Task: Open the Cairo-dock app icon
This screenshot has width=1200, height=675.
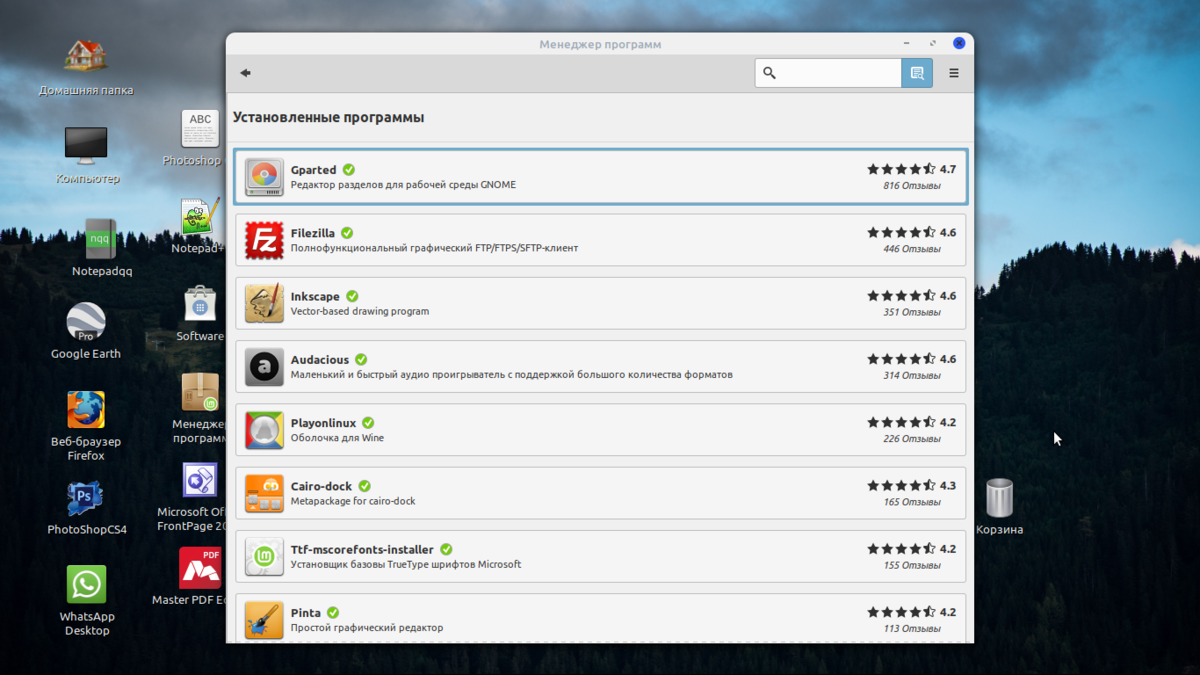Action: (264, 493)
